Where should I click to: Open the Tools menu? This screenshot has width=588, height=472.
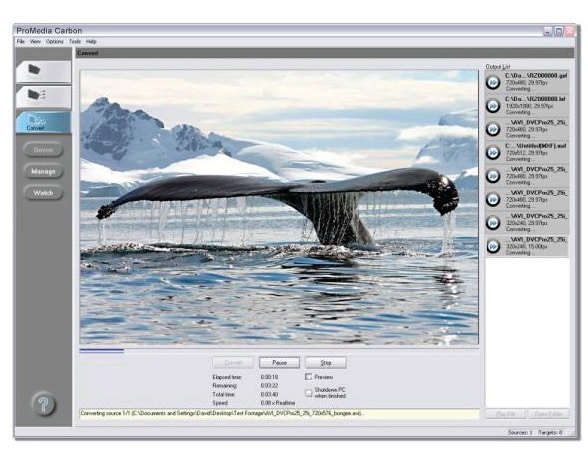75,42
